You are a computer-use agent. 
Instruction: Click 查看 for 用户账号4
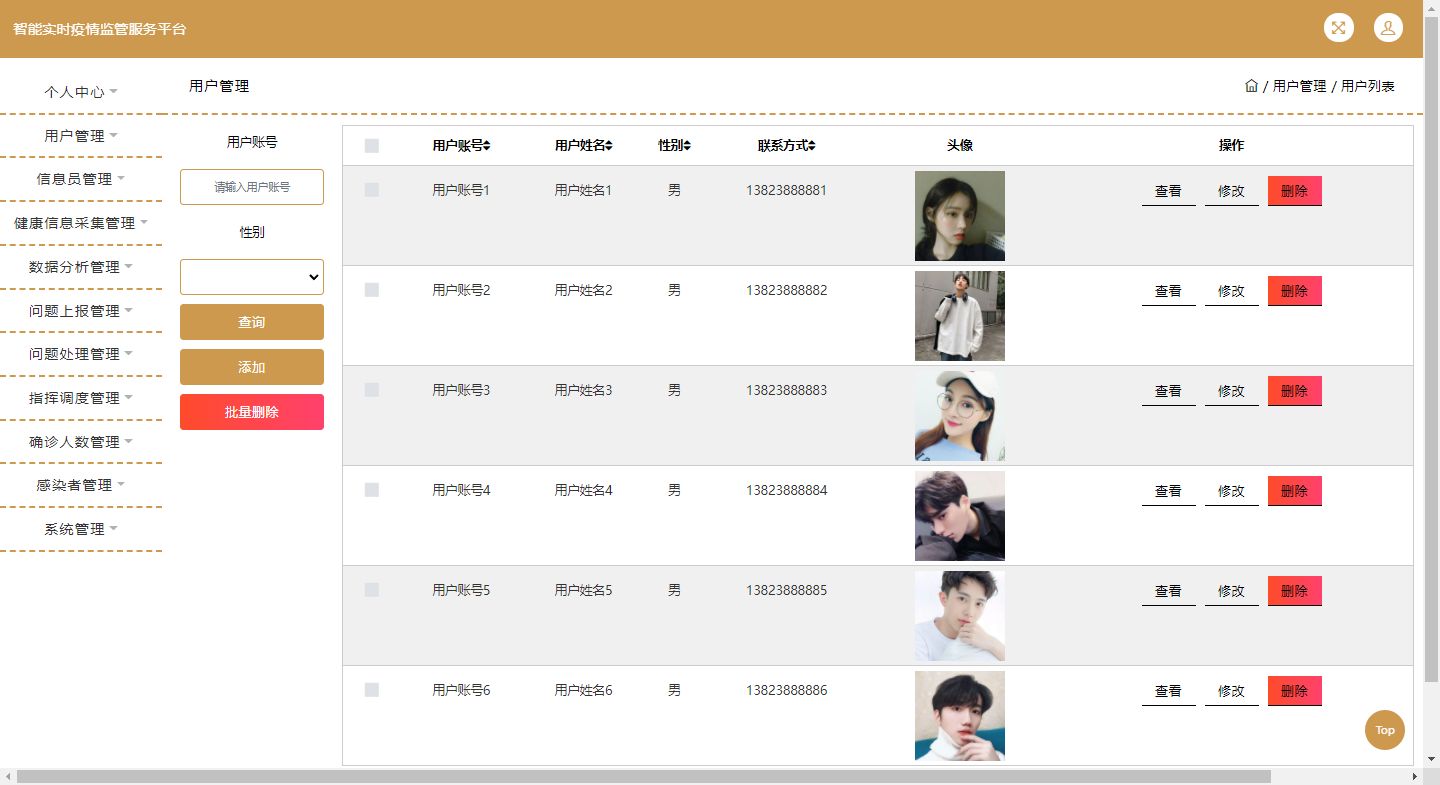tap(1168, 491)
